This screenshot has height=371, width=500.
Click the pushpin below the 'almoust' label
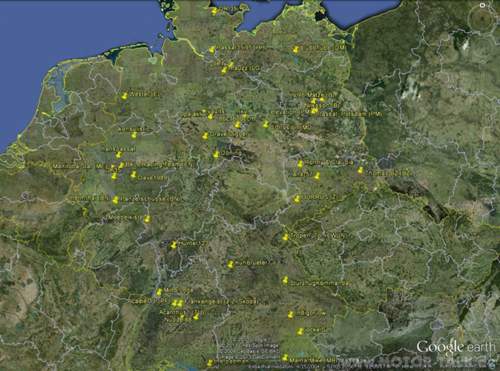click(x=134, y=135)
